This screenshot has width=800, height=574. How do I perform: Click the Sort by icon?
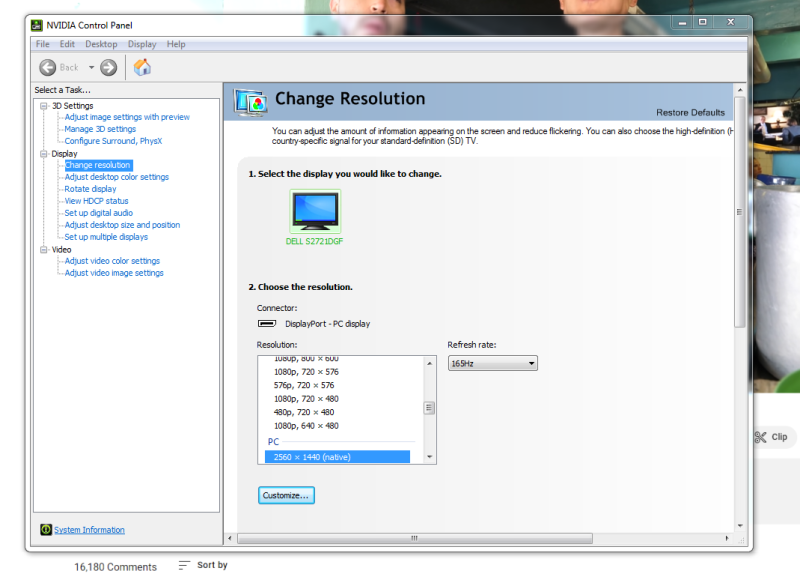[183, 565]
